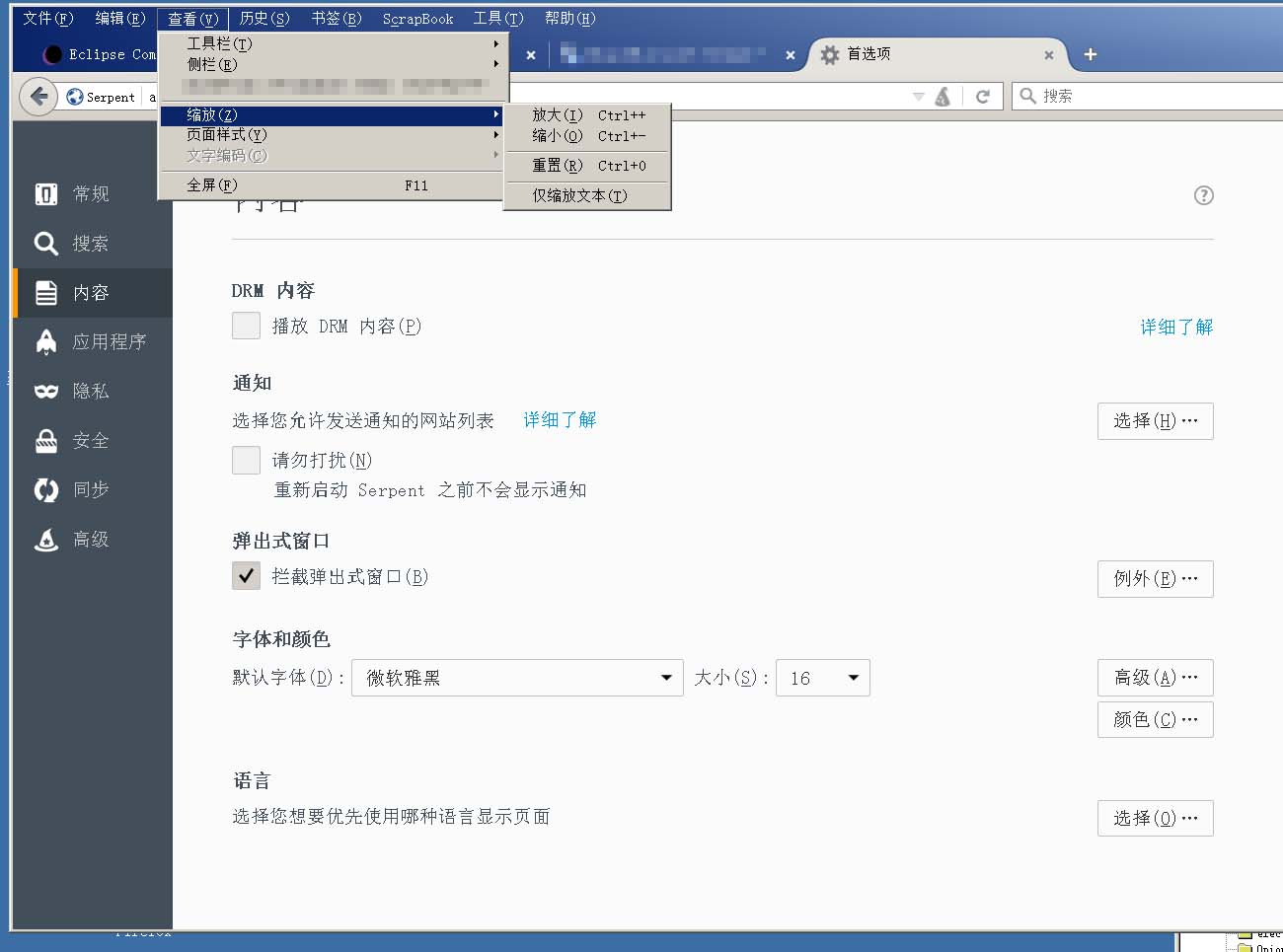Screen dimensions: 1283x952
Task: Click the 颜色 colors button
Action: click(x=1155, y=719)
